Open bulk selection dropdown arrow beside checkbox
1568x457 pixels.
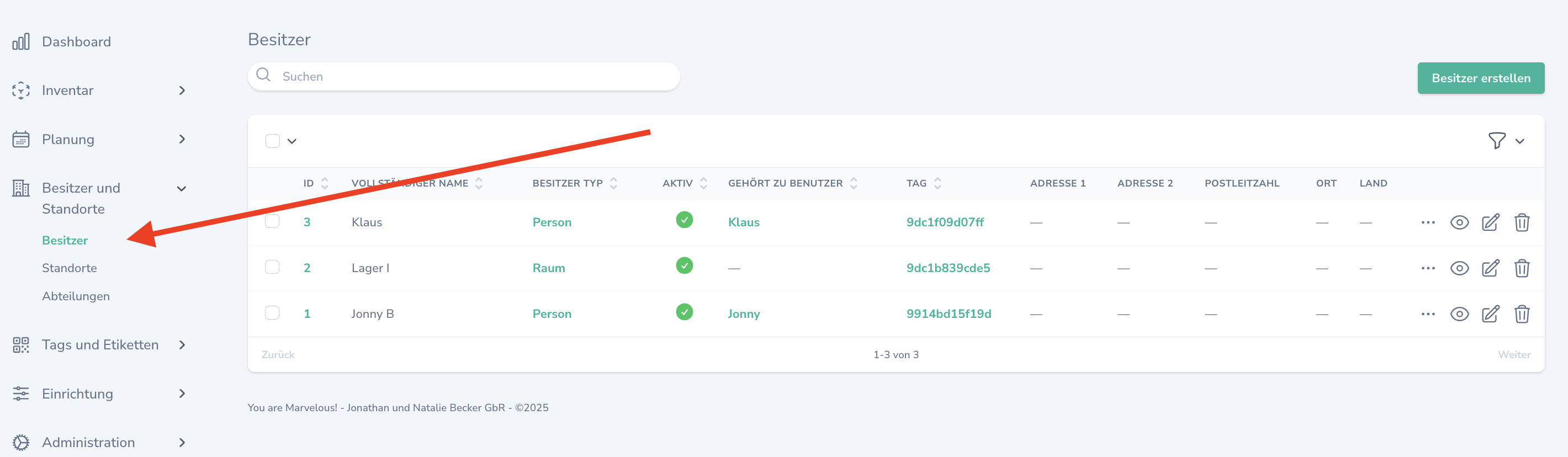pos(292,141)
